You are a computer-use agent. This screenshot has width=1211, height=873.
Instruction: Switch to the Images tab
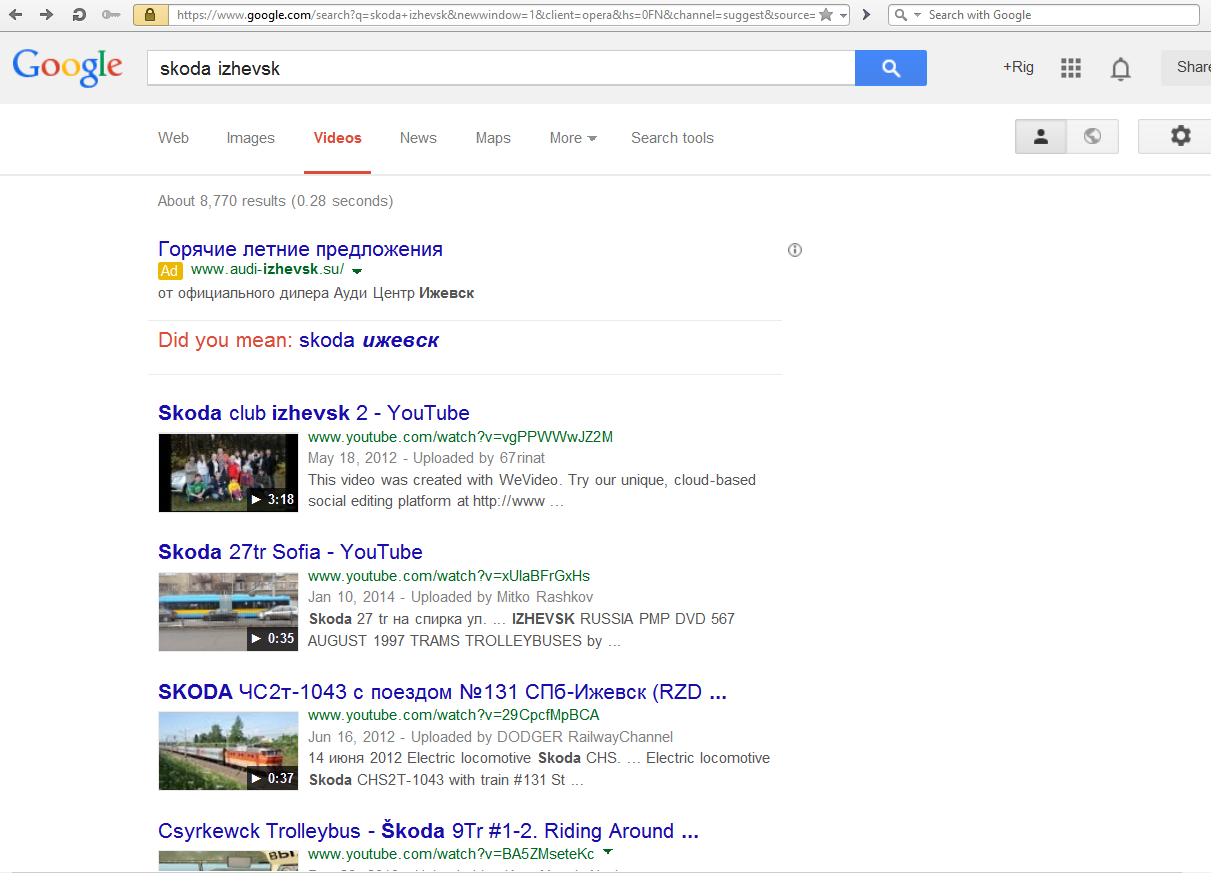click(250, 138)
